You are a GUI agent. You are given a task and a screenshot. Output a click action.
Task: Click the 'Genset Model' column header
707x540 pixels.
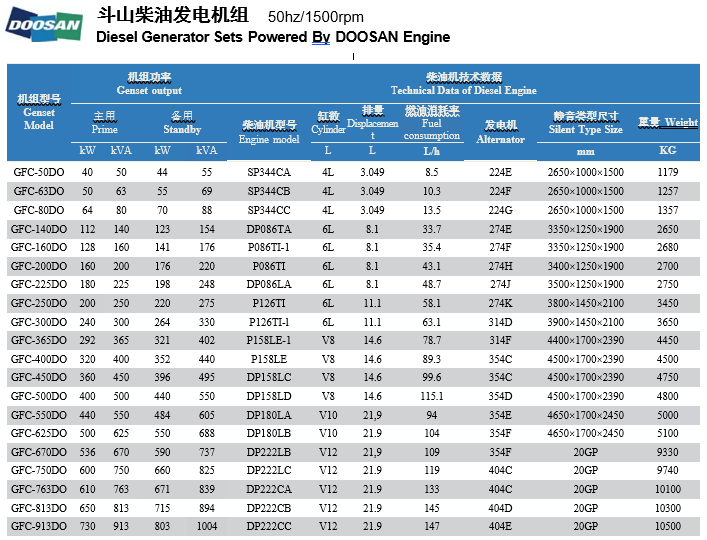(39, 112)
